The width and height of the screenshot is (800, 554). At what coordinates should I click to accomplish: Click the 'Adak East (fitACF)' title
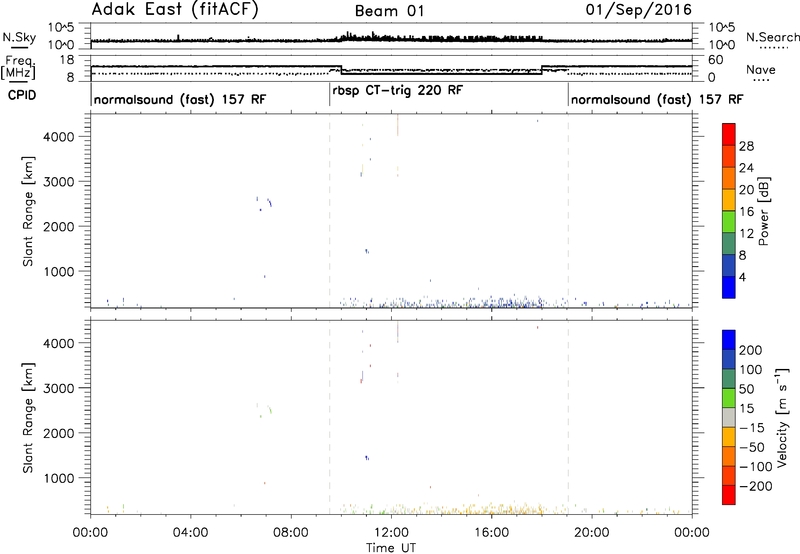pyautogui.click(x=175, y=10)
